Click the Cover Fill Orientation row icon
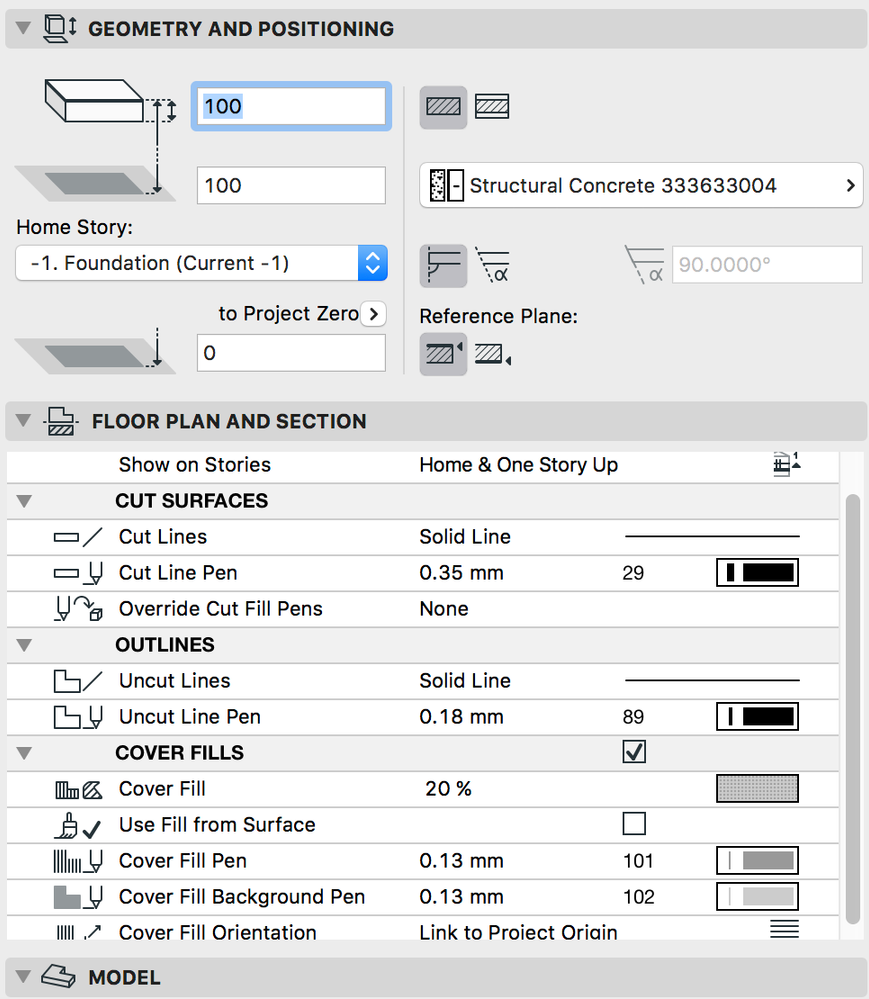 78,933
